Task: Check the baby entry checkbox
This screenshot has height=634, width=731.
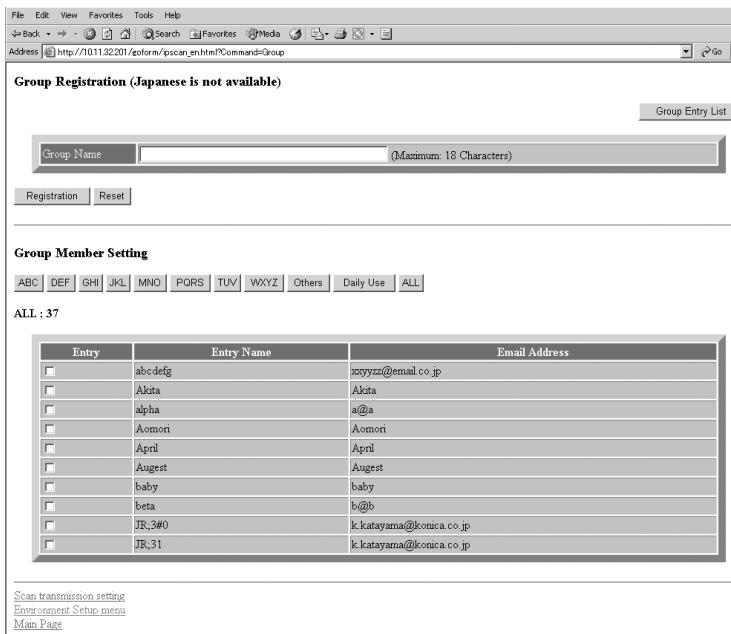Action: (x=49, y=487)
